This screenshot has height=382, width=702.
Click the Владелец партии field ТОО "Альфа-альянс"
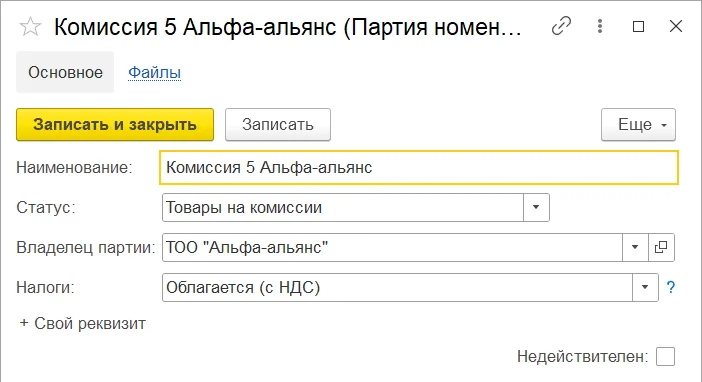coord(393,247)
